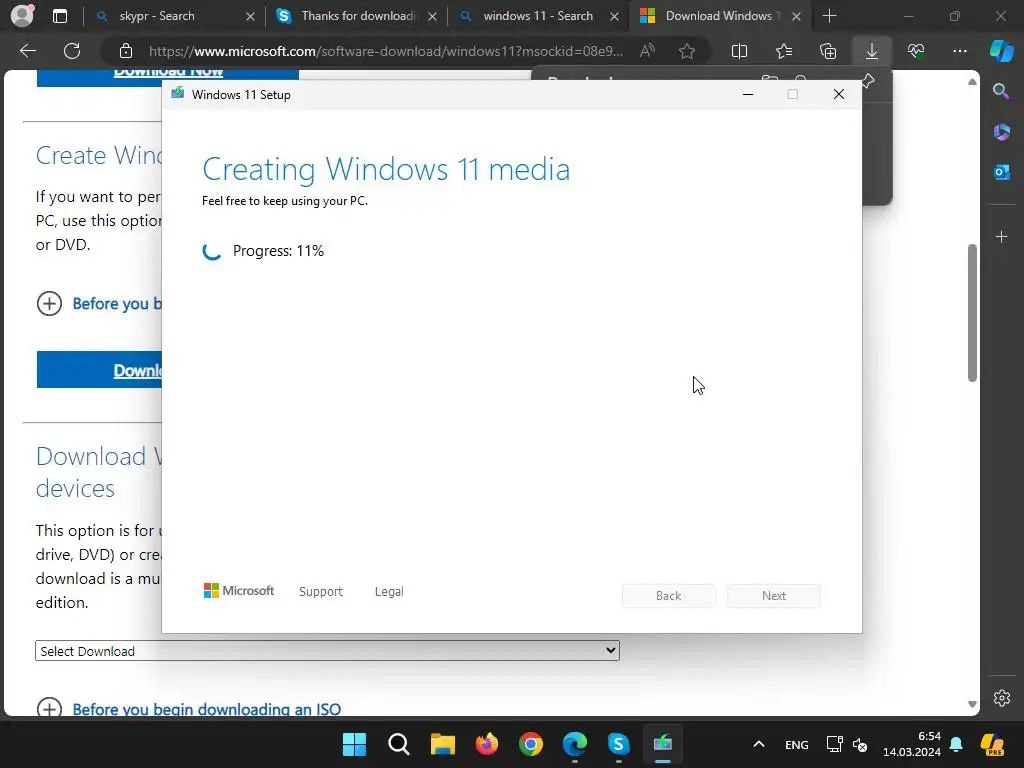Click the Back button in Setup
This screenshot has height=768, width=1024.
coord(669,596)
